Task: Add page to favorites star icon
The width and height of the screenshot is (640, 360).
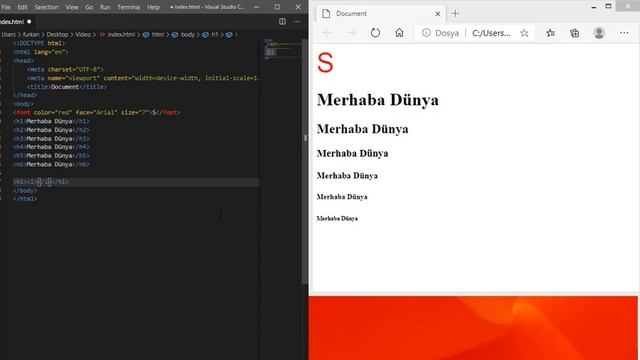Action: tap(524, 33)
